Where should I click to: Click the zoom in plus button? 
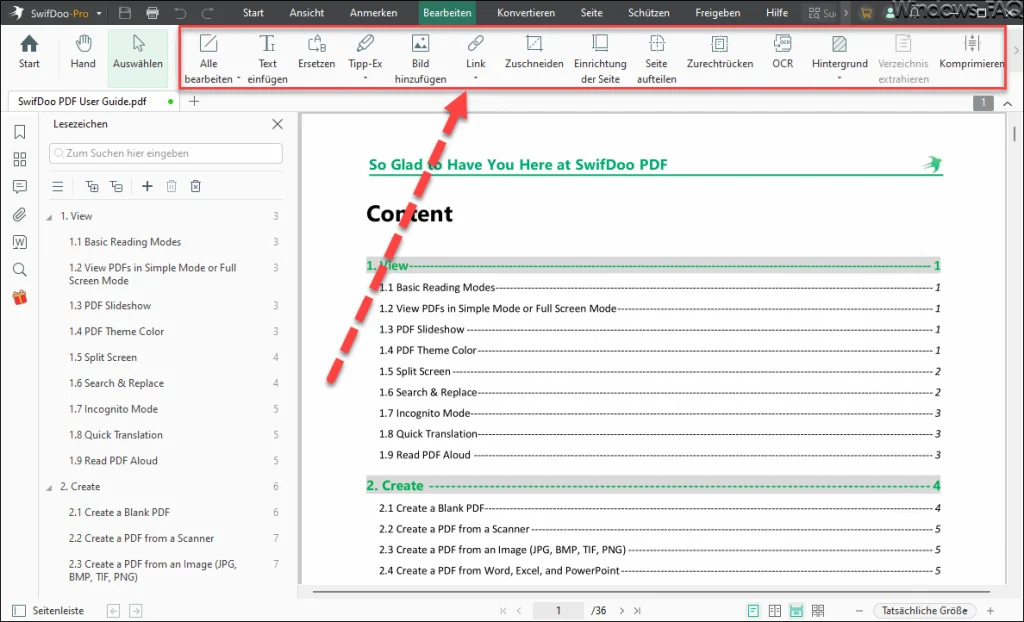coord(991,610)
